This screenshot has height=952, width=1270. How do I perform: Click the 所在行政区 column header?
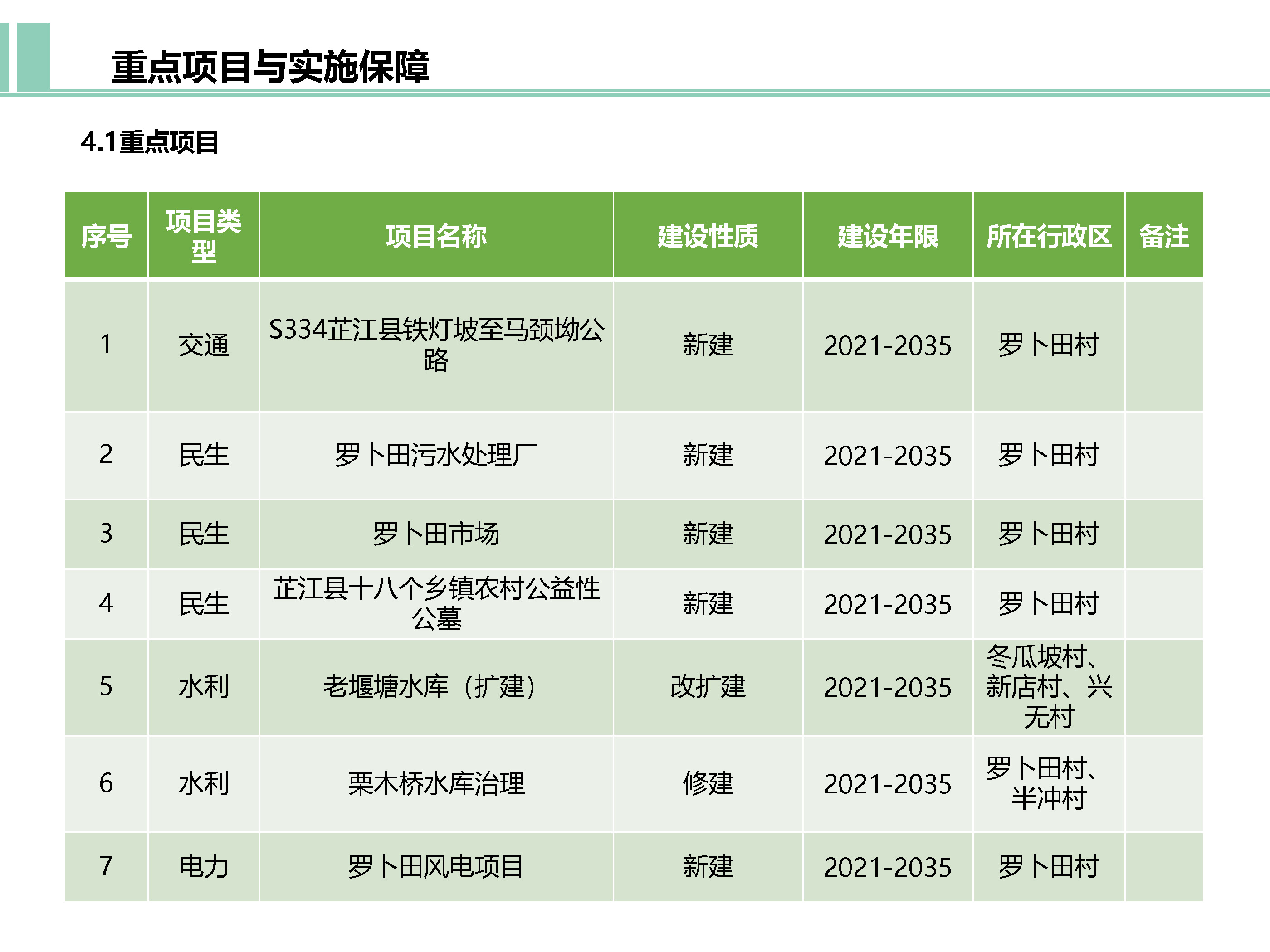[x=1049, y=235]
